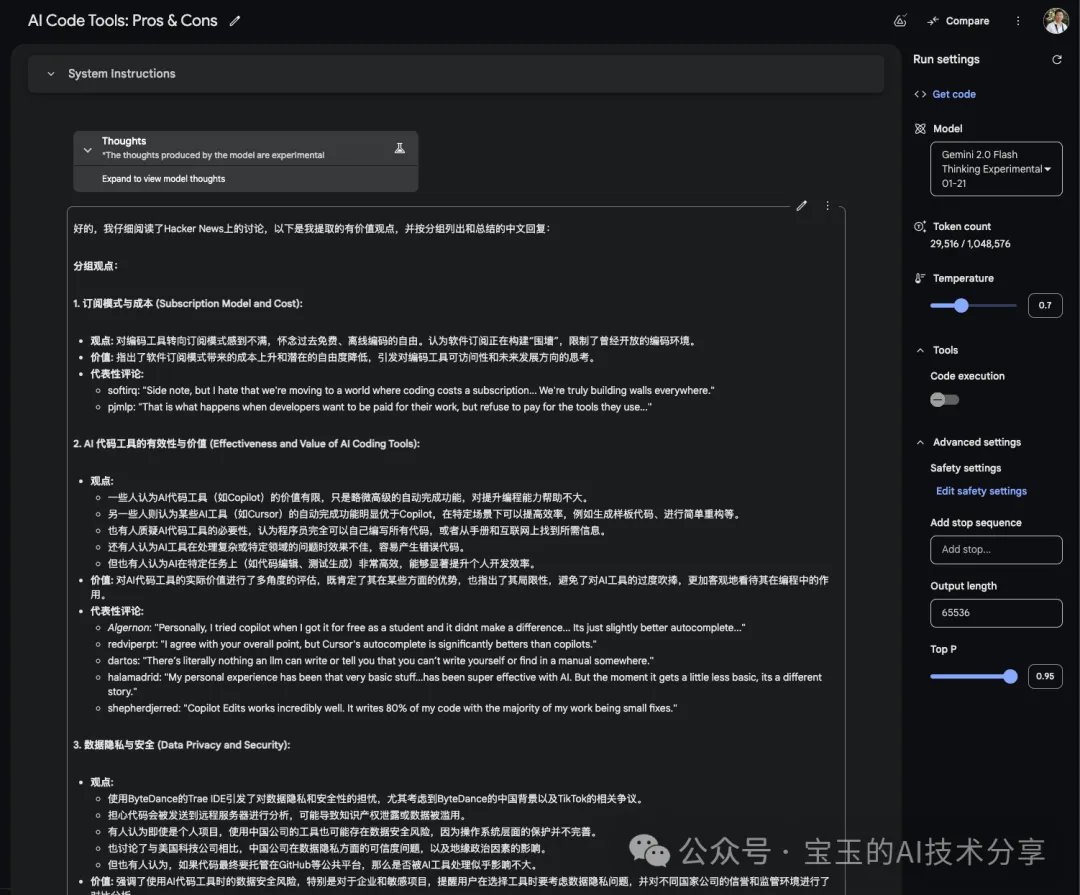1080x895 pixels.
Task: Click the Add stop sequence field
Action: pyautogui.click(x=996, y=550)
